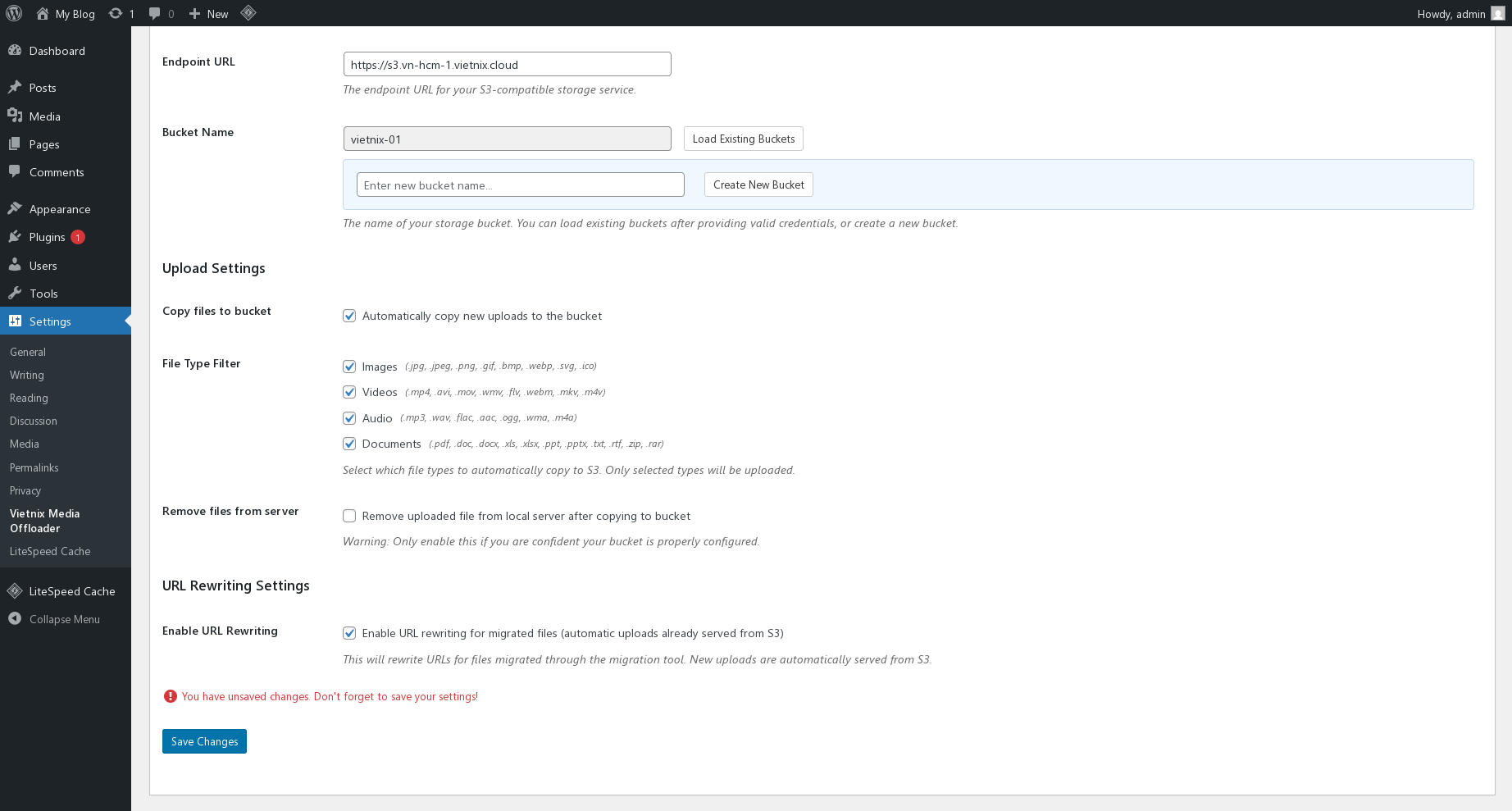Open the Vietnix Media Offloader settings page
Image resolution: width=1512 pixels, height=811 pixels.
tap(44, 521)
